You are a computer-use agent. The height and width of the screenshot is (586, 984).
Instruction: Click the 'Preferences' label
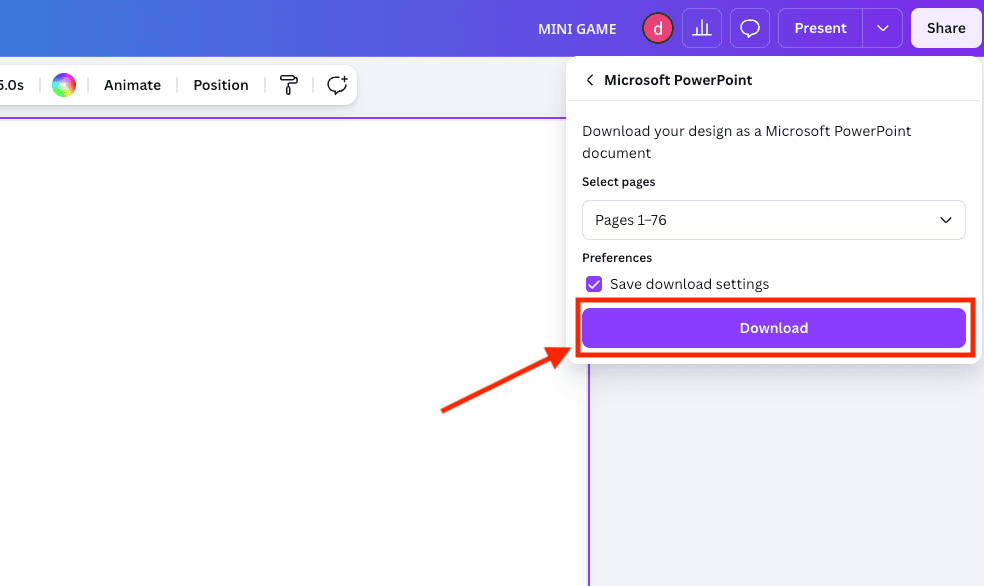(617, 258)
